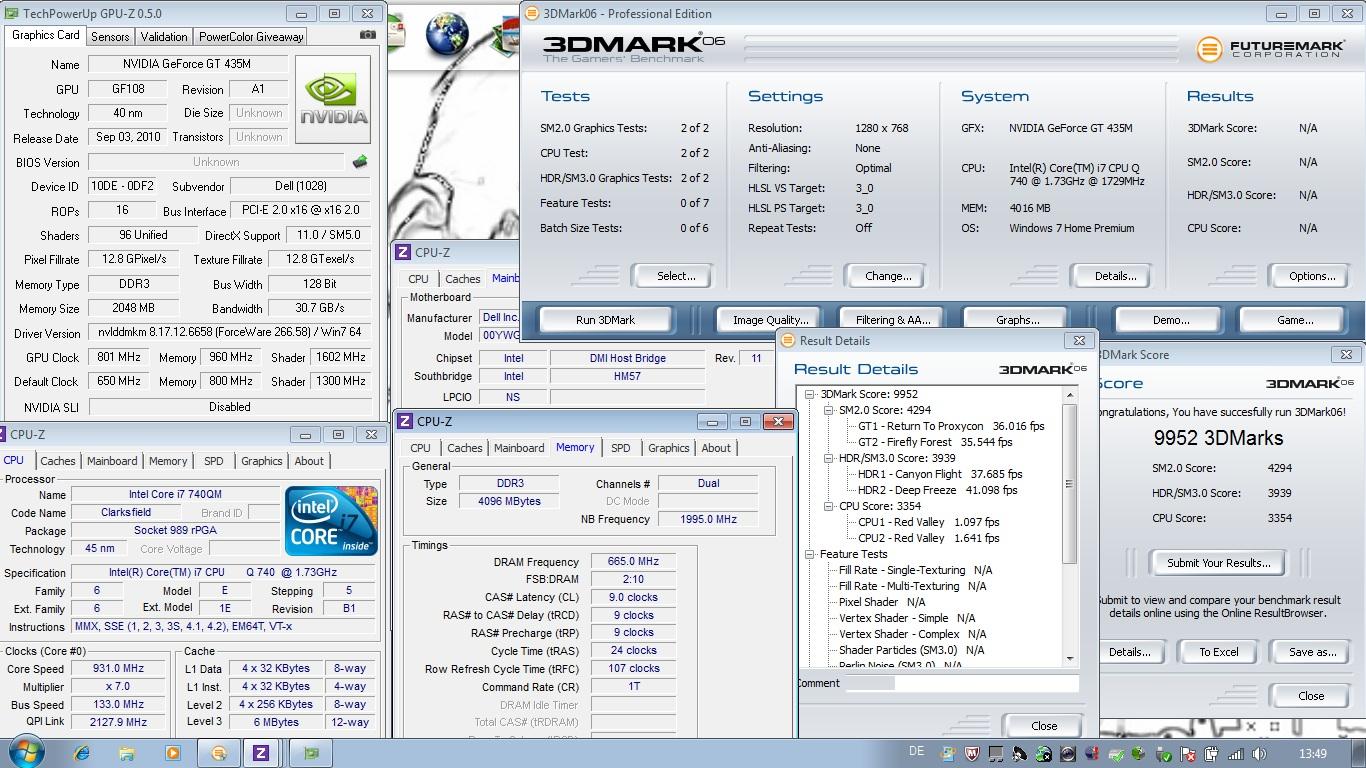Click the Core Speed value 931.0 MHz
Image resolution: width=1366 pixels, height=768 pixels.
pyautogui.click(x=119, y=669)
